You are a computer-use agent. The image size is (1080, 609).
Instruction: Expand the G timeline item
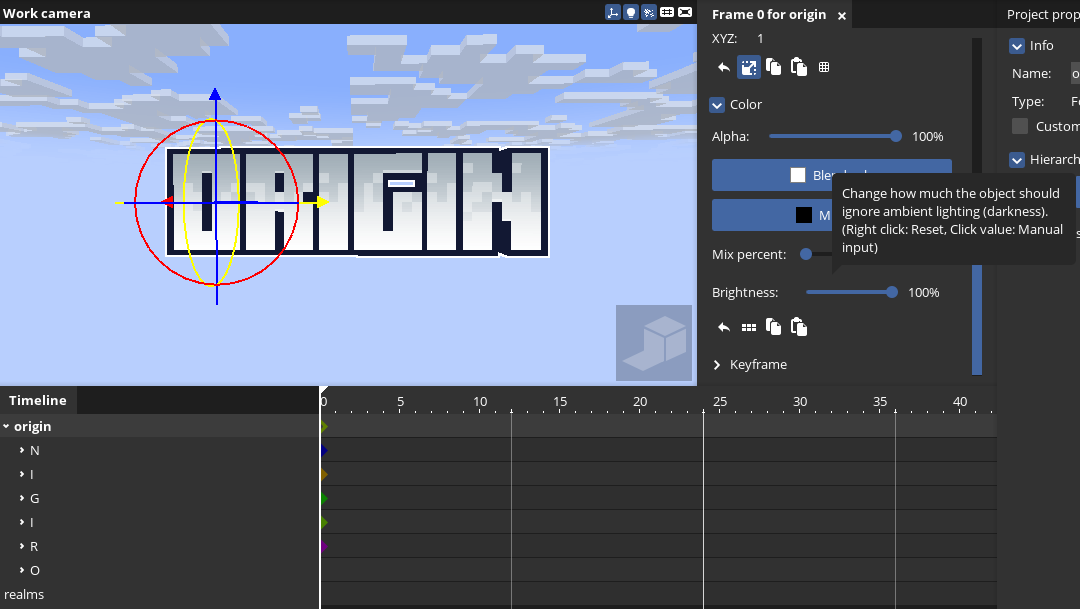click(x=22, y=498)
